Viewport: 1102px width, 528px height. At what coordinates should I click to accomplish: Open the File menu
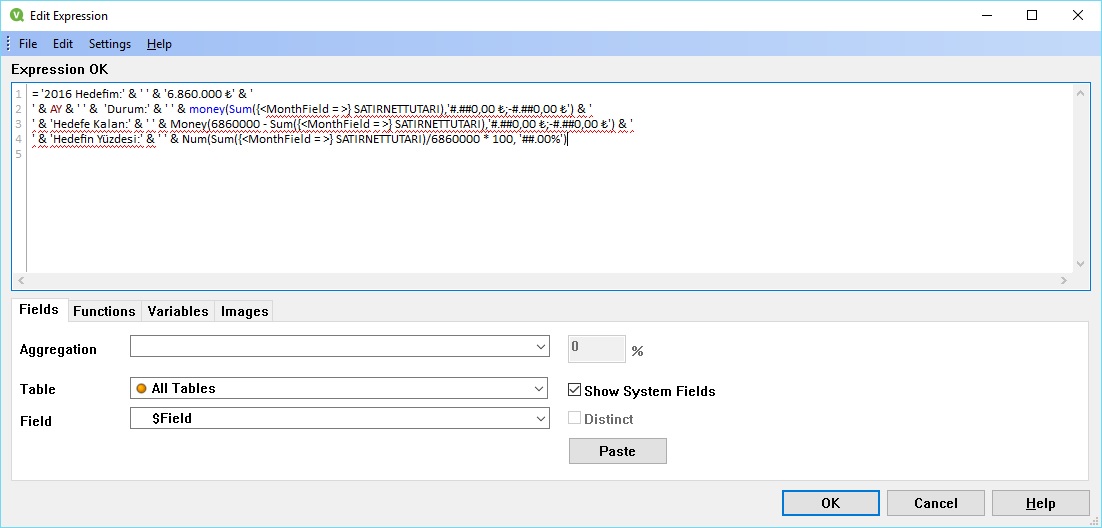pos(28,44)
